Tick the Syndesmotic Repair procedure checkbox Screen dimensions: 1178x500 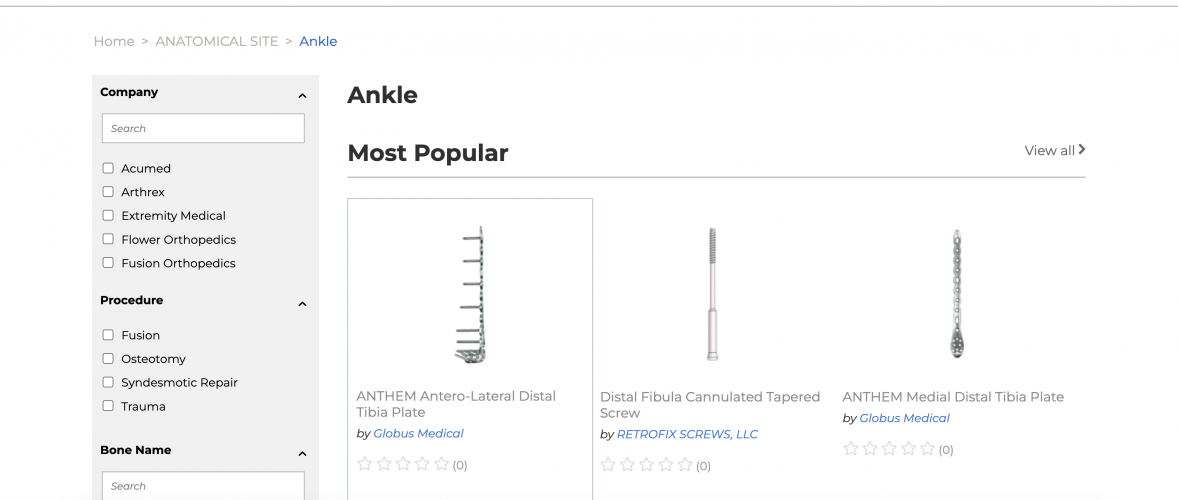pos(108,383)
